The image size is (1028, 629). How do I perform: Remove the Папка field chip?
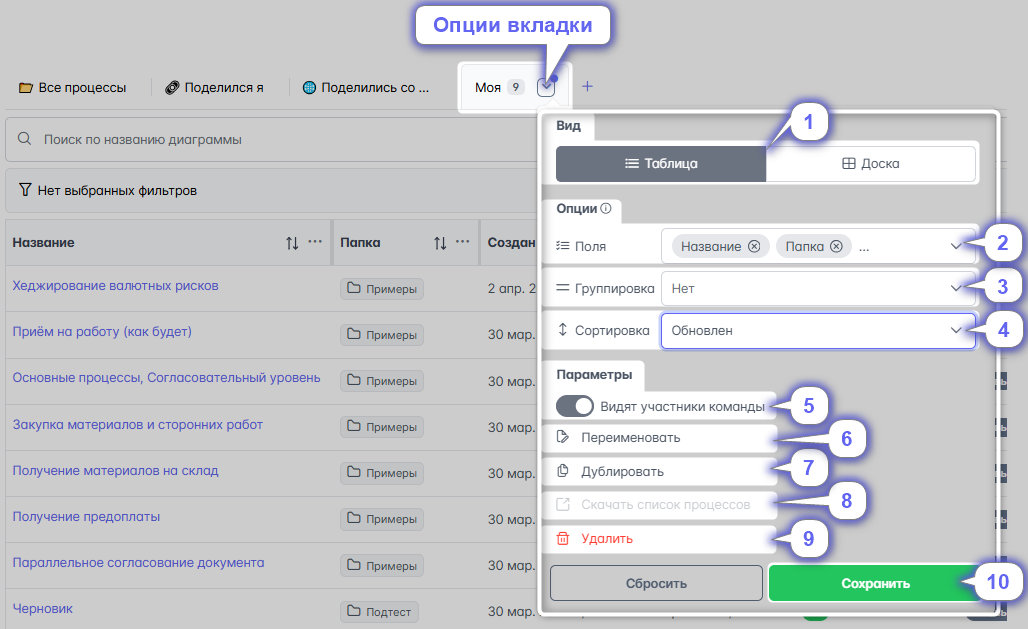(836, 246)
